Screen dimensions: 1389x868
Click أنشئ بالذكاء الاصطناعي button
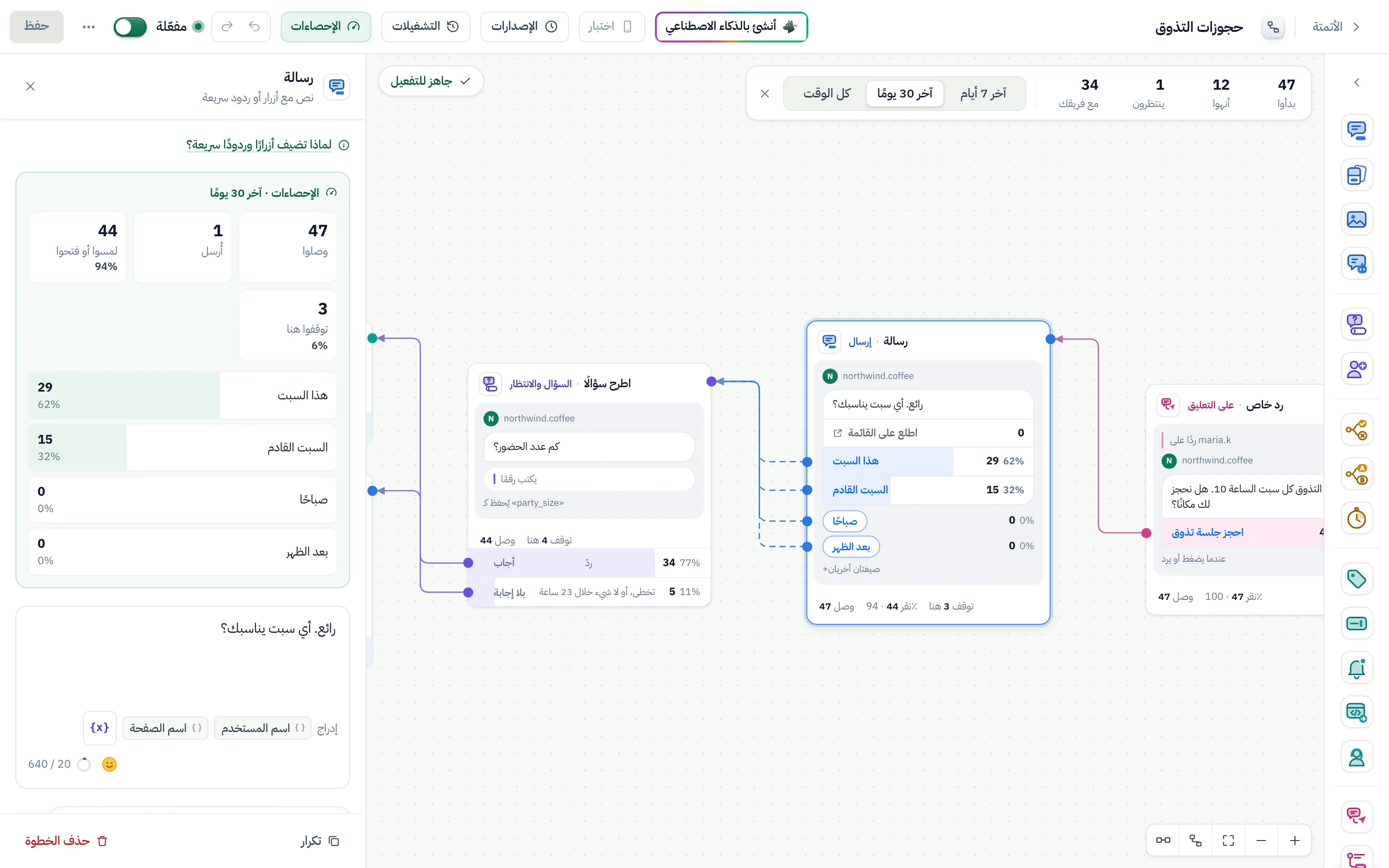(731, 27)
